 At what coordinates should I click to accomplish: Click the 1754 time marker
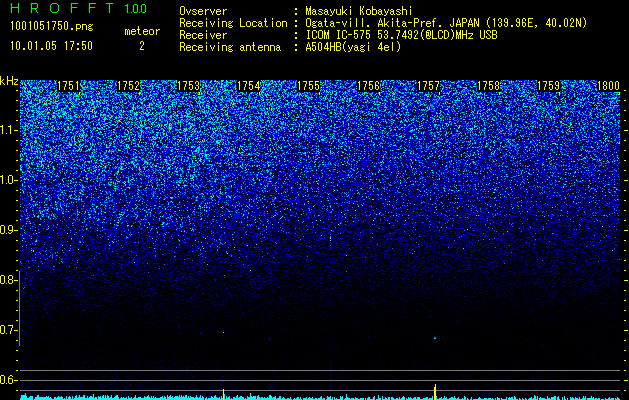248,86
